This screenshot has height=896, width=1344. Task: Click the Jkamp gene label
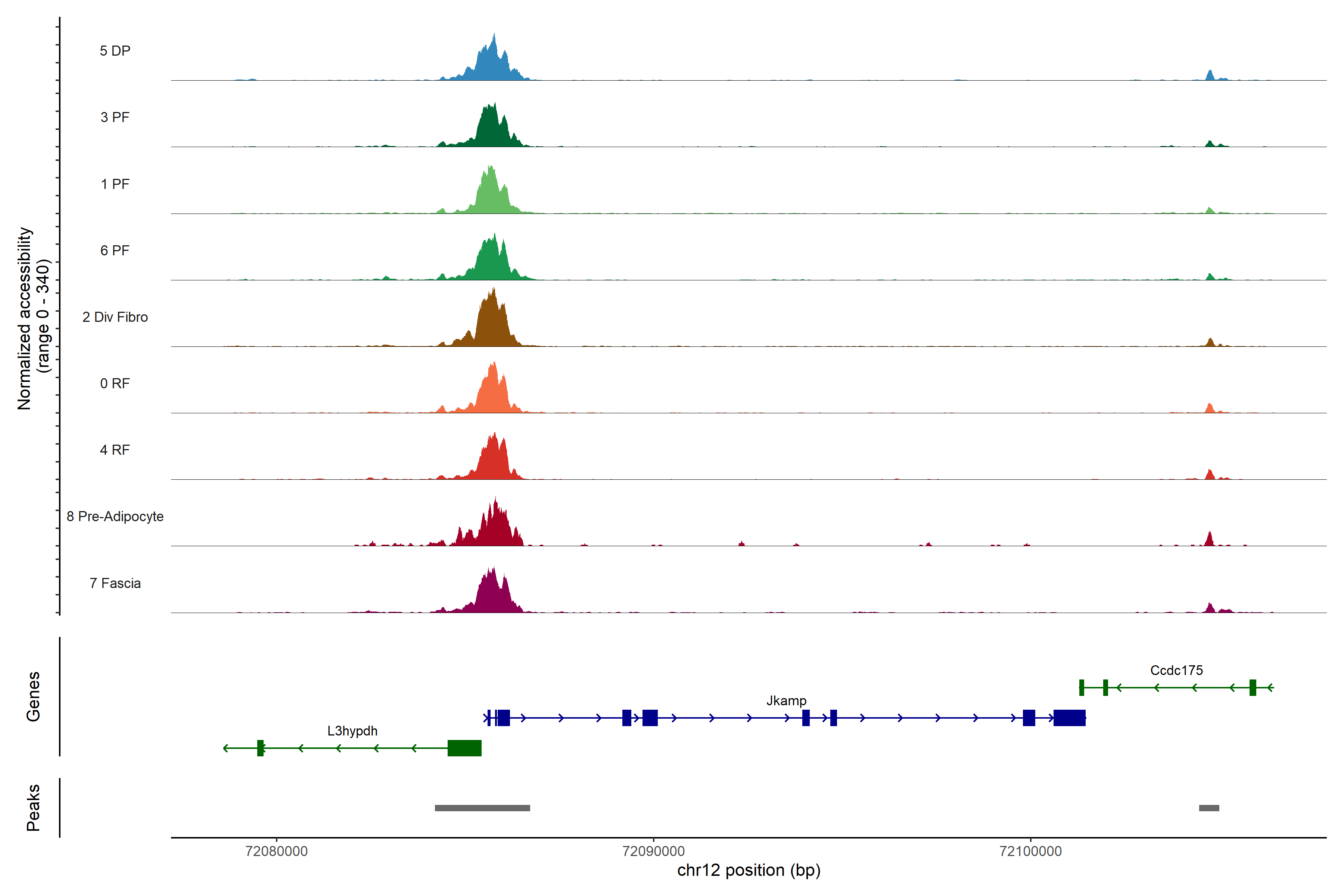(x=786, y=701)
